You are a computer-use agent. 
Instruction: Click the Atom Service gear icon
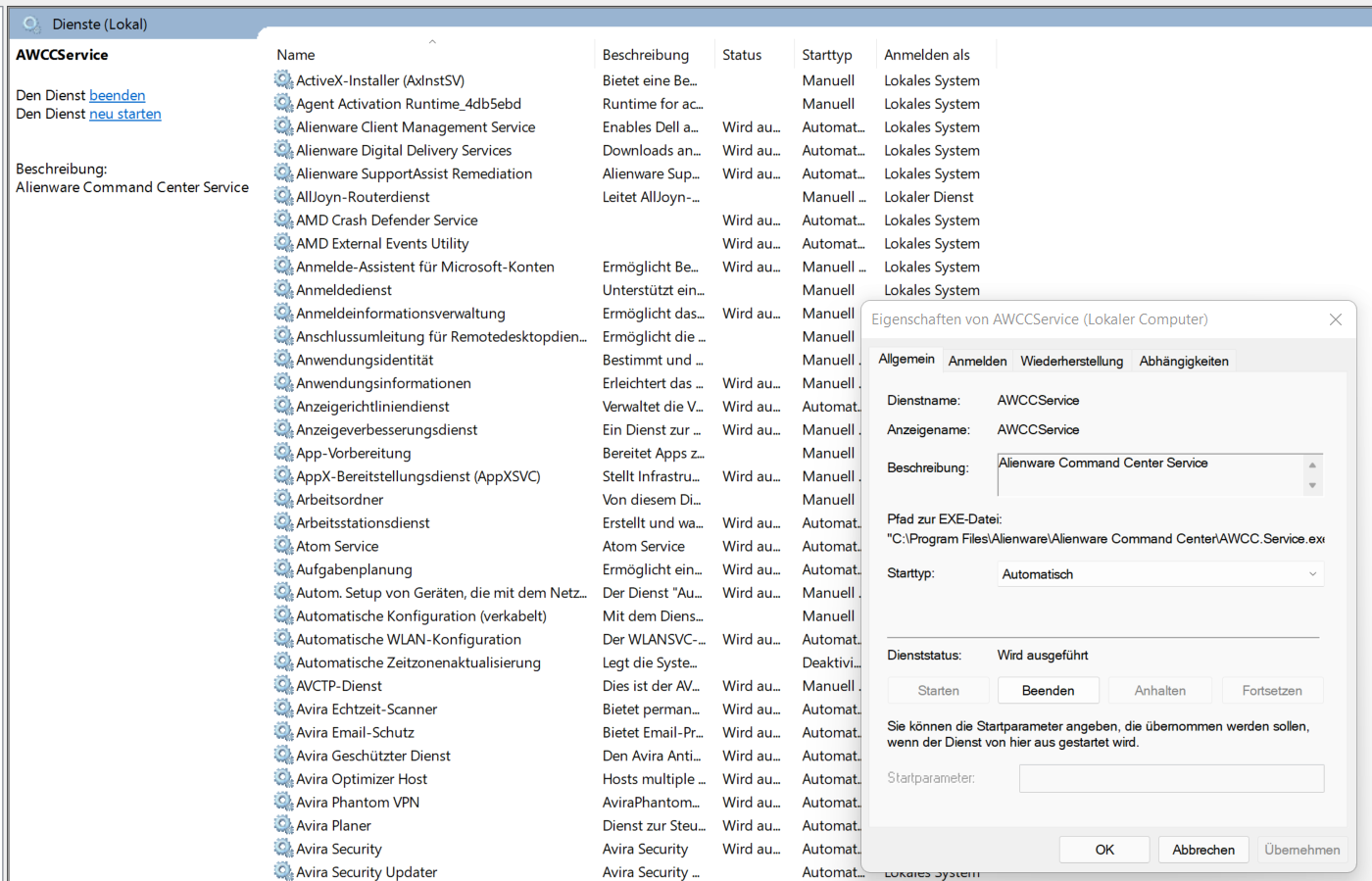click(283, 546)
